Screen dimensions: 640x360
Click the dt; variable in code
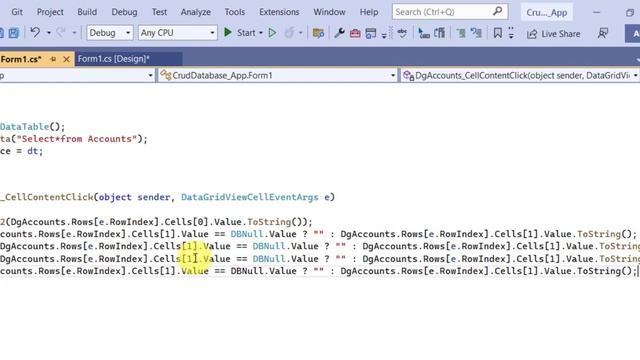point(35,151)
